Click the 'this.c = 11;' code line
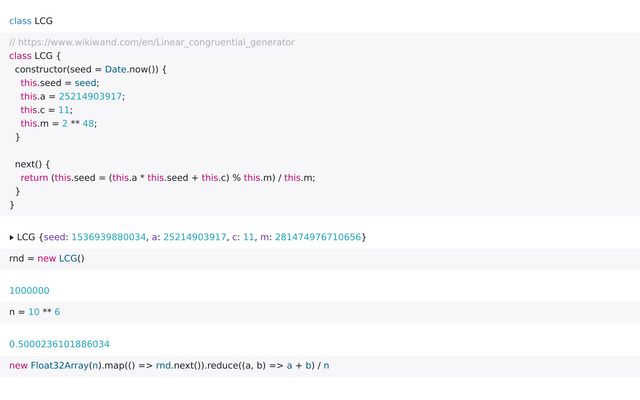Screen dimensions: 640x400 [47, 110]
